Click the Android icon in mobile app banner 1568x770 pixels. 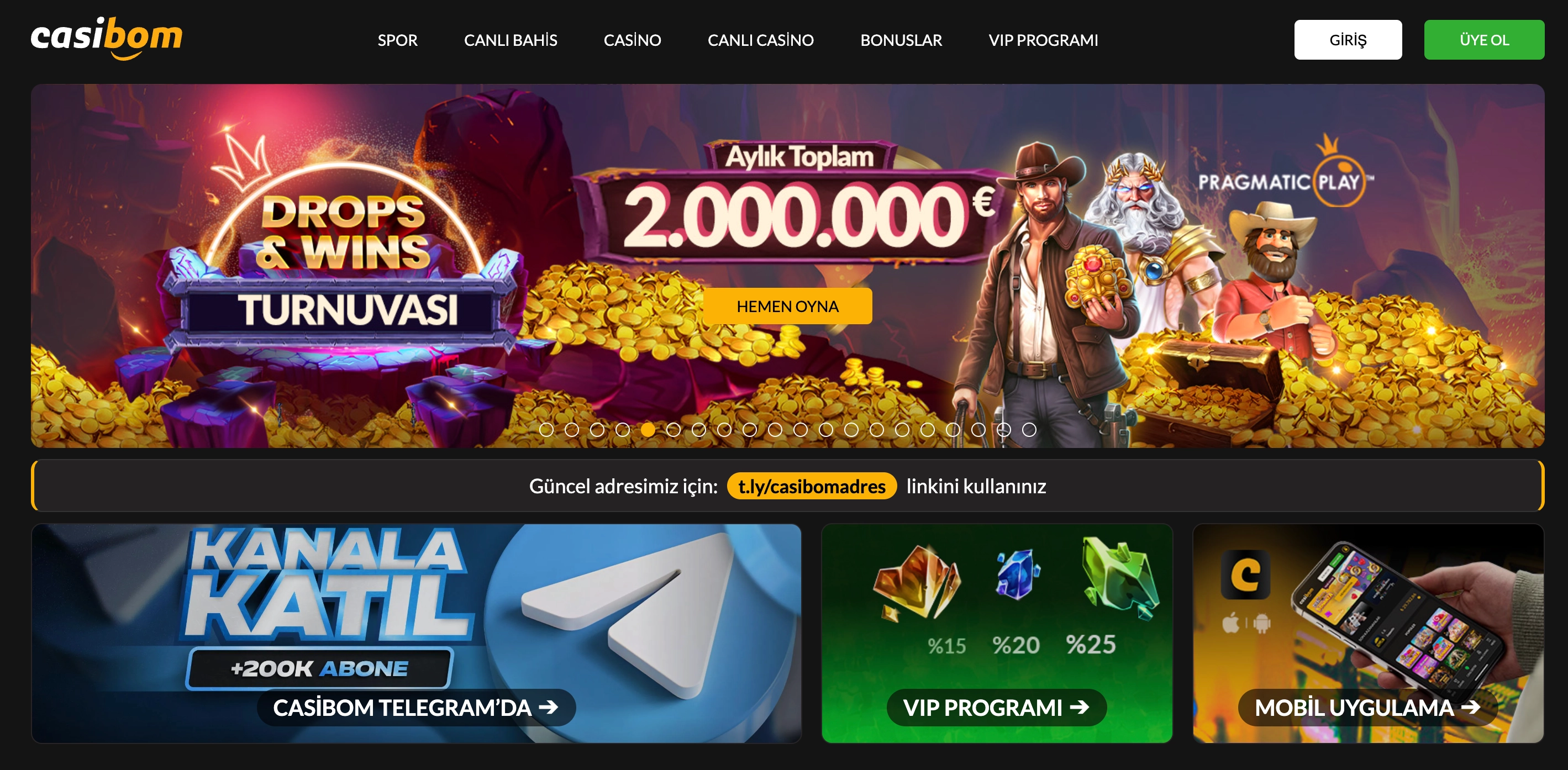pos(1261,623)
